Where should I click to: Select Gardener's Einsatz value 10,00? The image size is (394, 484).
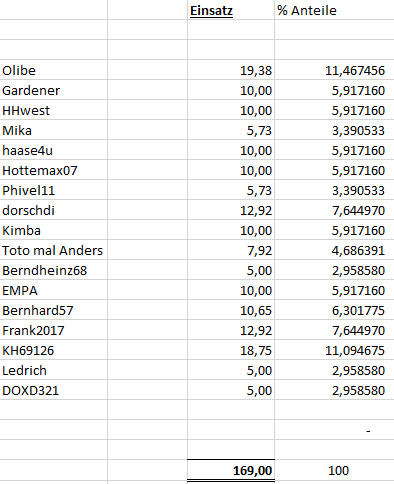tap(231, 90)
